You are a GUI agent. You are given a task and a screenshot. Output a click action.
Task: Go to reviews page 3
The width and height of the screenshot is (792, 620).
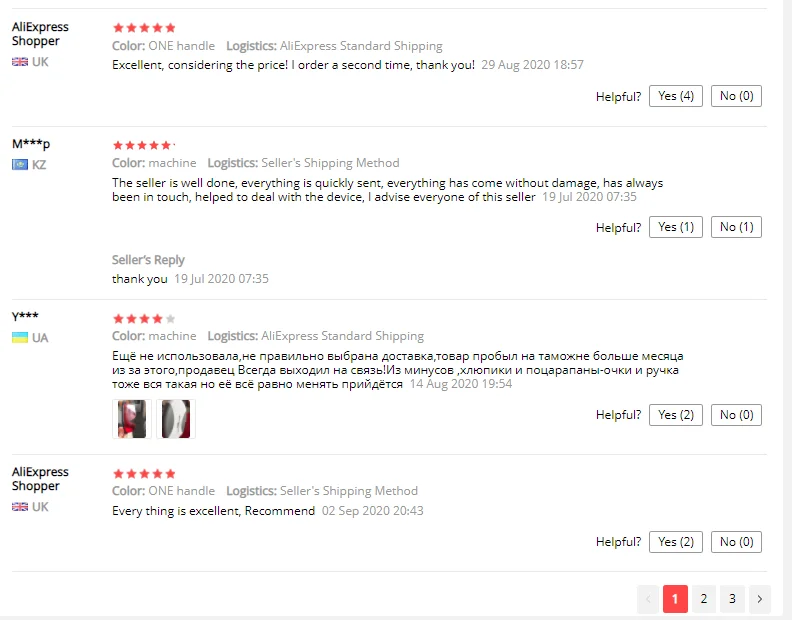732,599
